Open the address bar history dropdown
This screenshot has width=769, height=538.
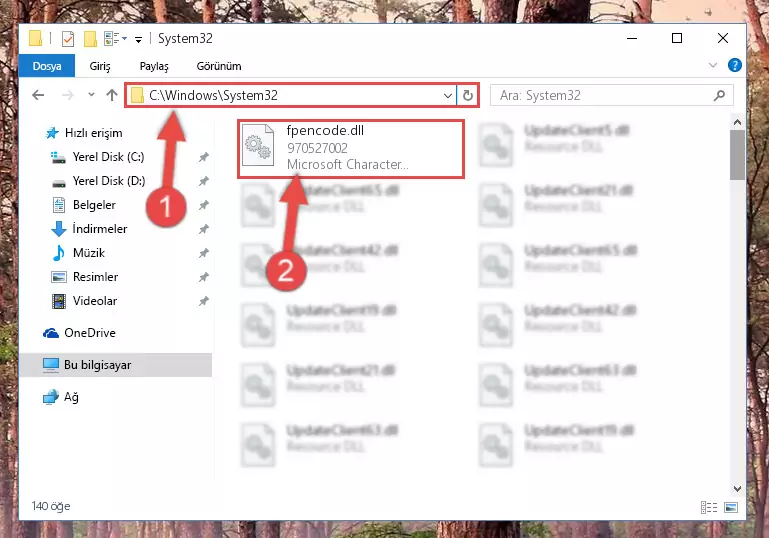(x=447, y=96)
